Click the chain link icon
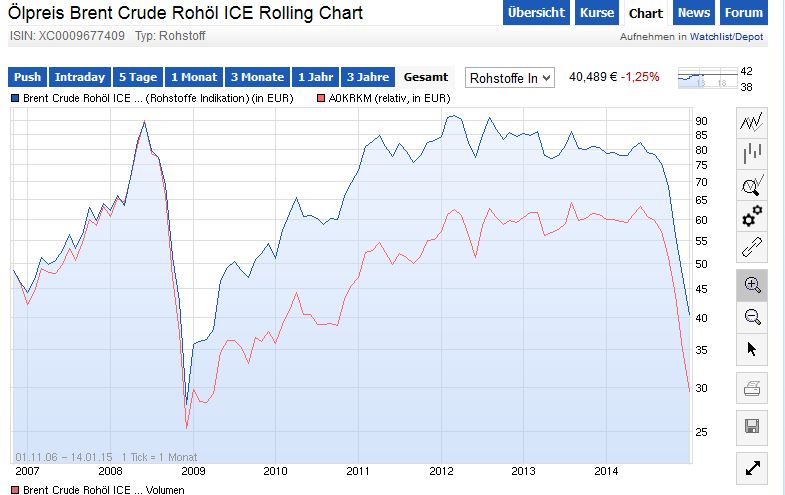The width and height of the screenshot is (785, 495). [752, 246]
